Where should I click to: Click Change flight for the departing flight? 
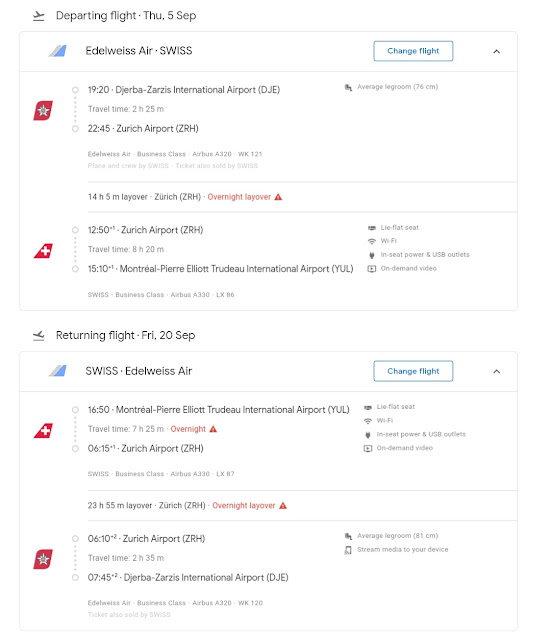(x=413, y=51)
